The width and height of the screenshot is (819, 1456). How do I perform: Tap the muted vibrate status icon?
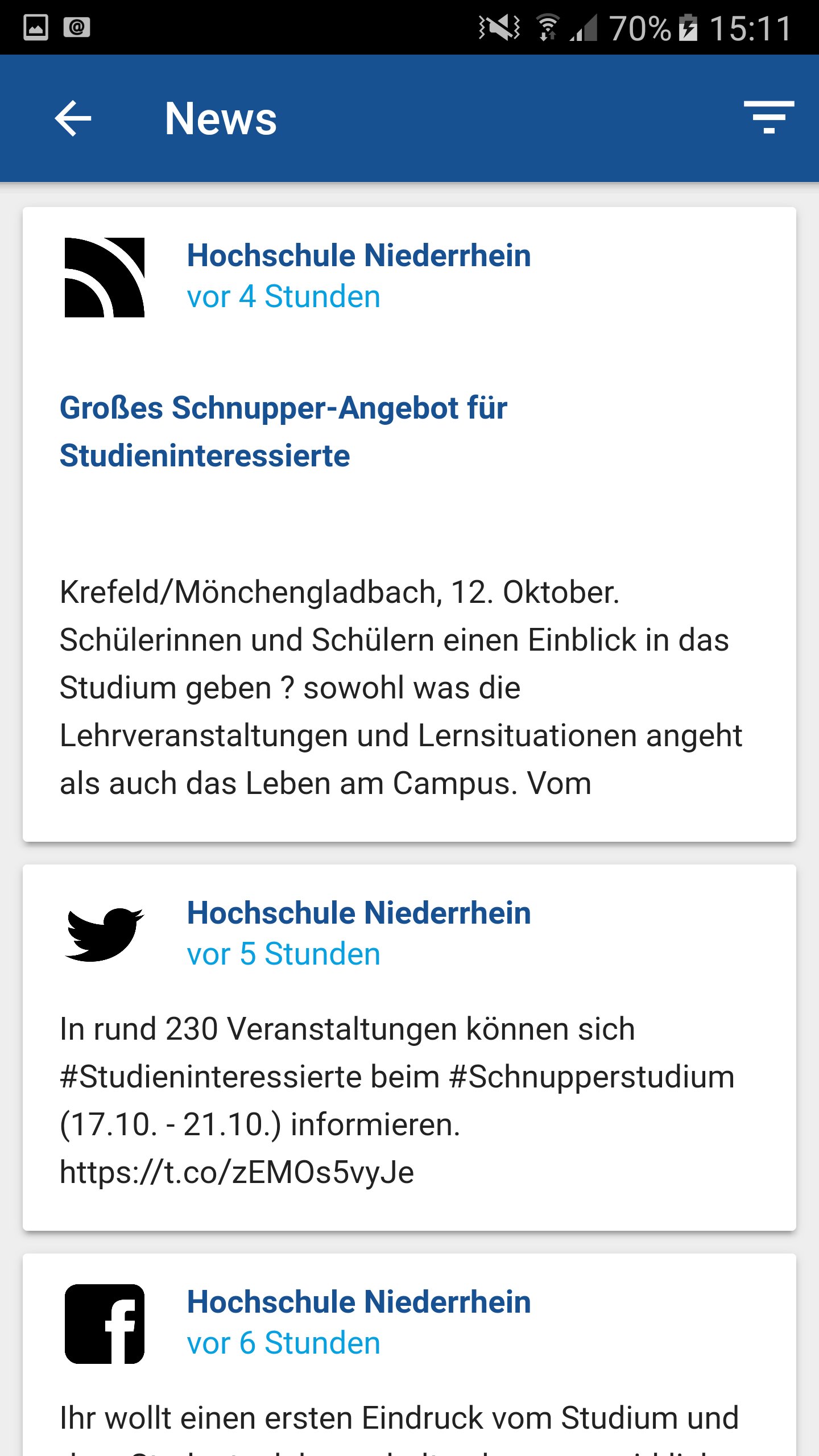coord(499,27)
